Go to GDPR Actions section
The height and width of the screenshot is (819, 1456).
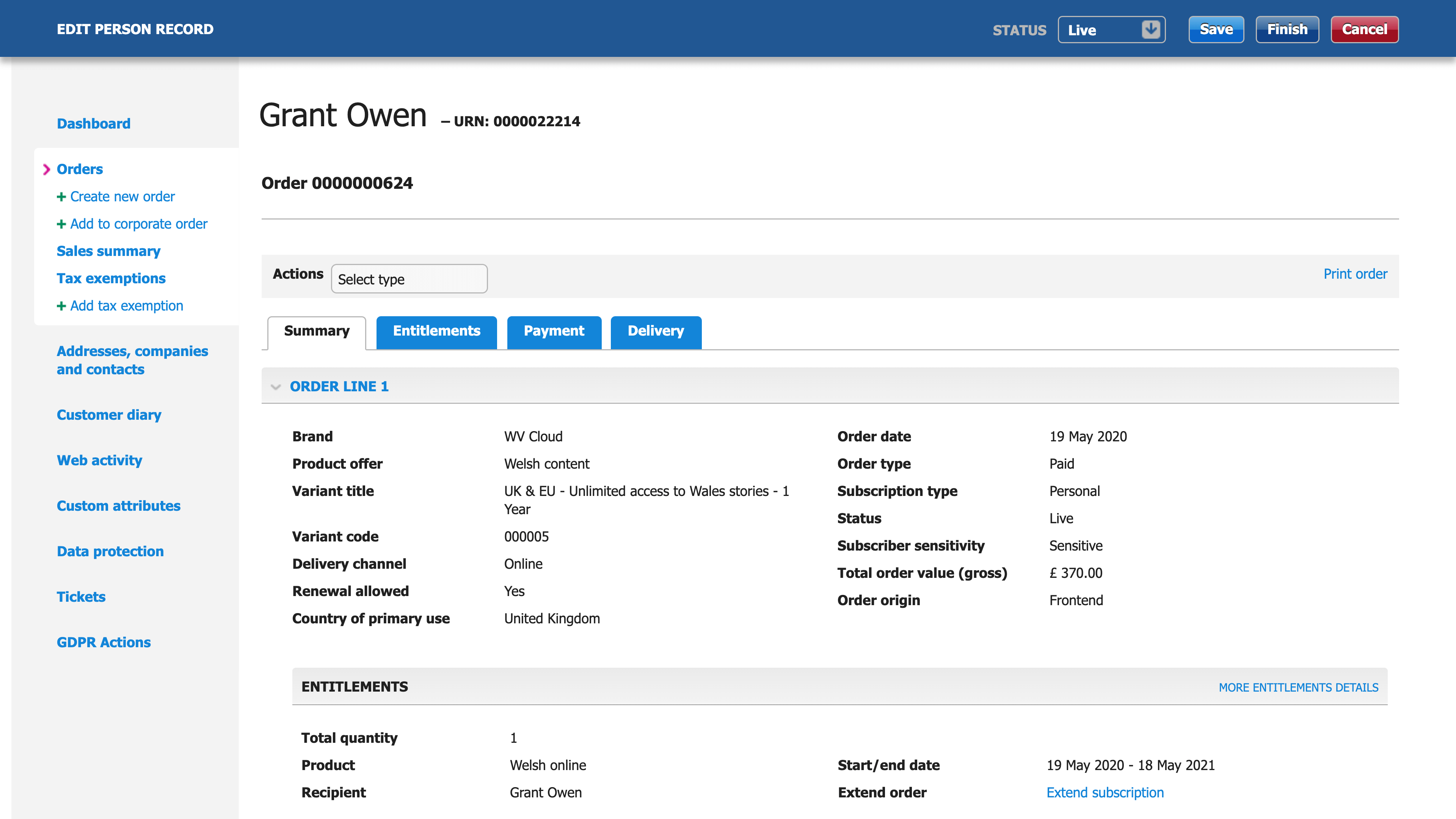(104, 642)
